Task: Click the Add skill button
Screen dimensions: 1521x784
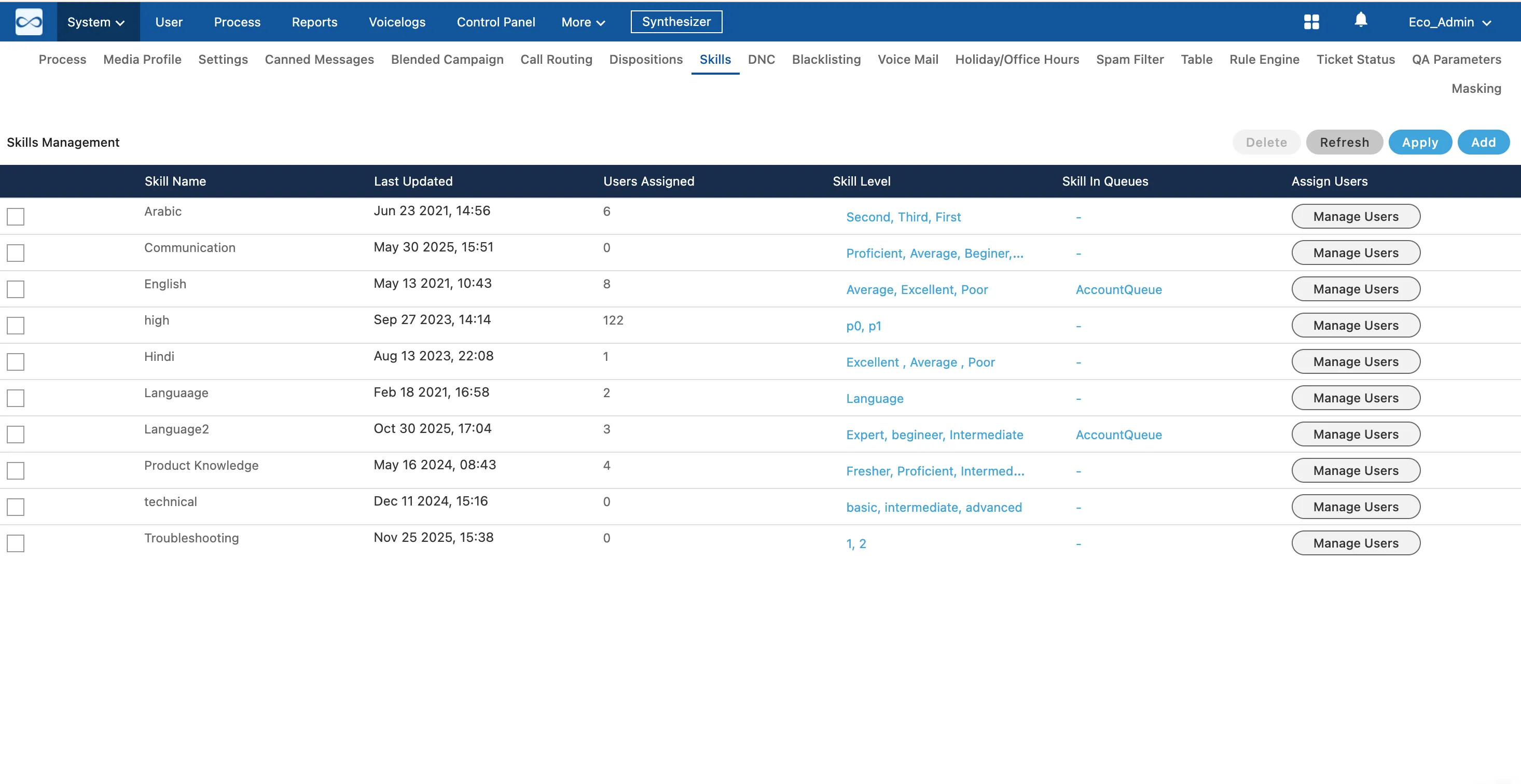Action: [x=1483, y=142]
